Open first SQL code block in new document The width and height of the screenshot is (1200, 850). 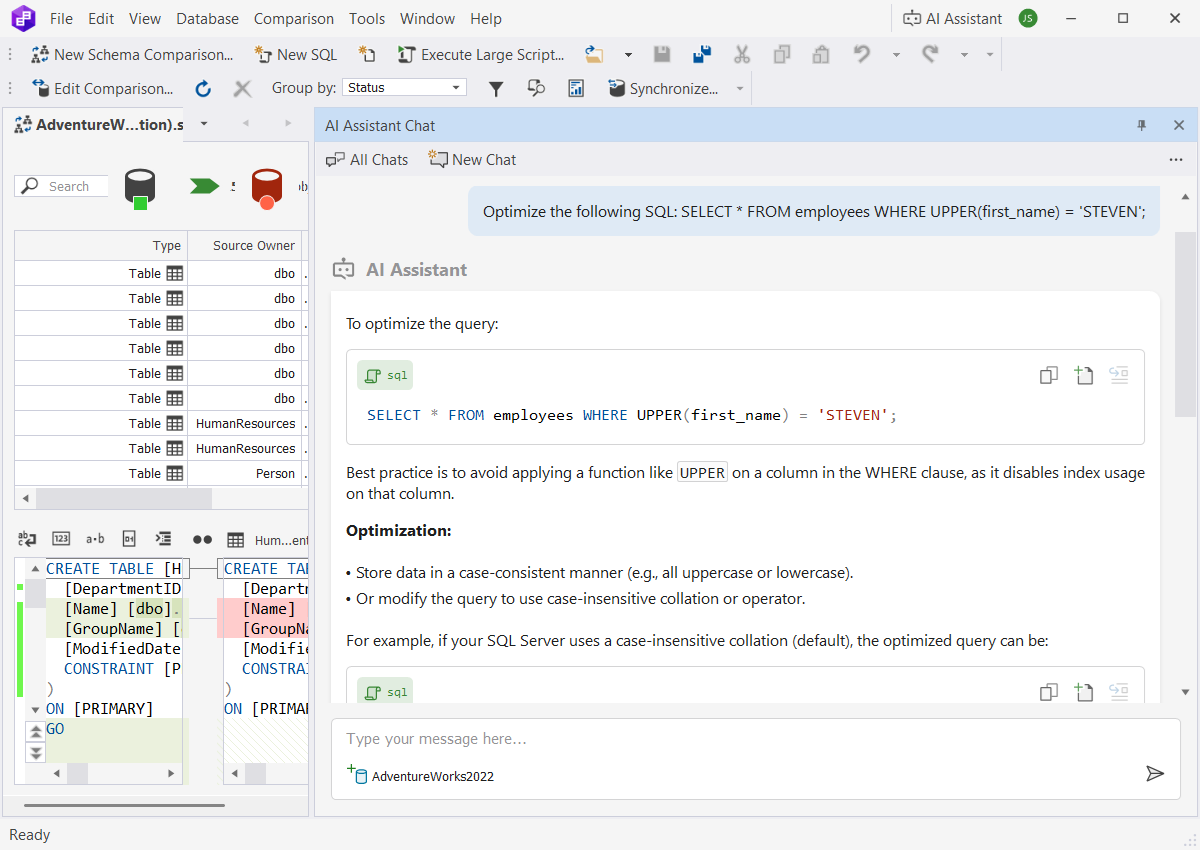(x=1084, y=375)
